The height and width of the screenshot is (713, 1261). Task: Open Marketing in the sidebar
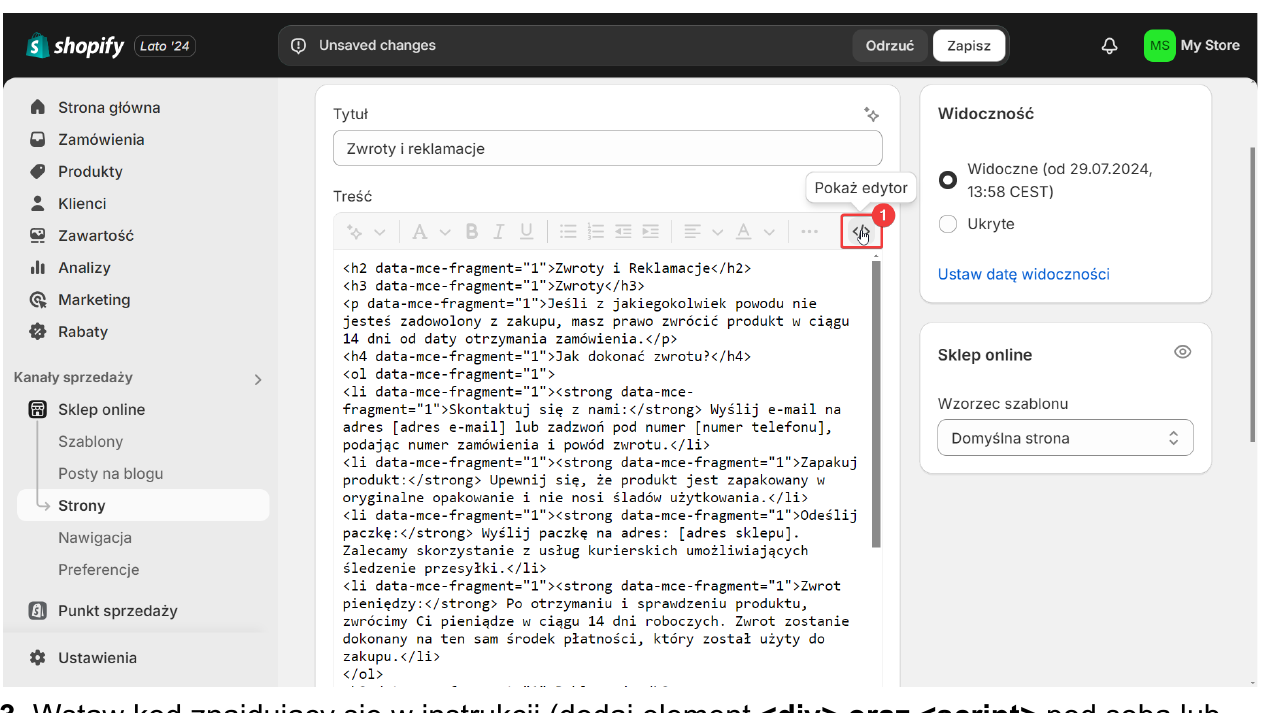(x=94, y=299)
